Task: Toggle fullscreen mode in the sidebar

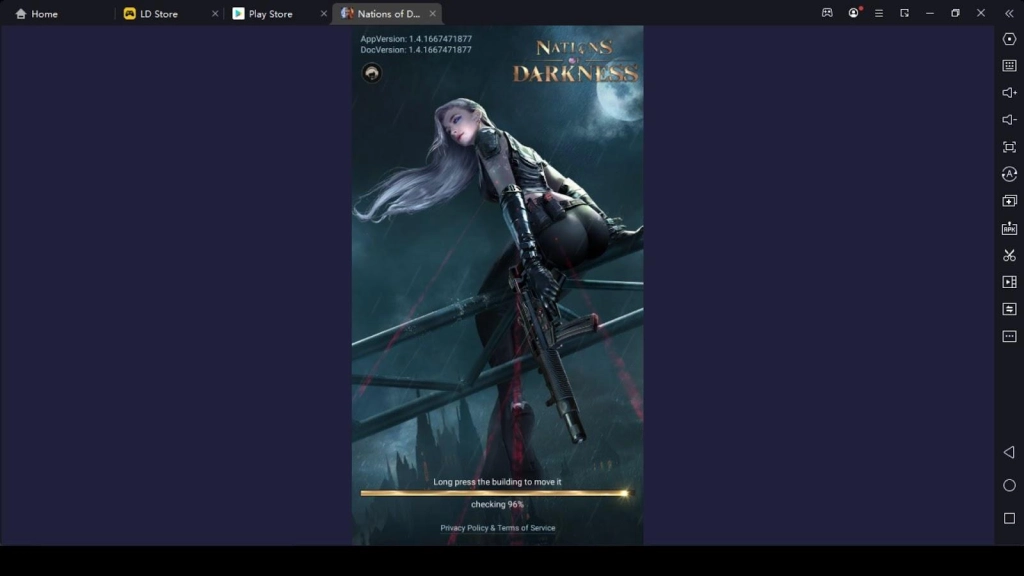Action: pyautogui.click(x=1009, y=147)
